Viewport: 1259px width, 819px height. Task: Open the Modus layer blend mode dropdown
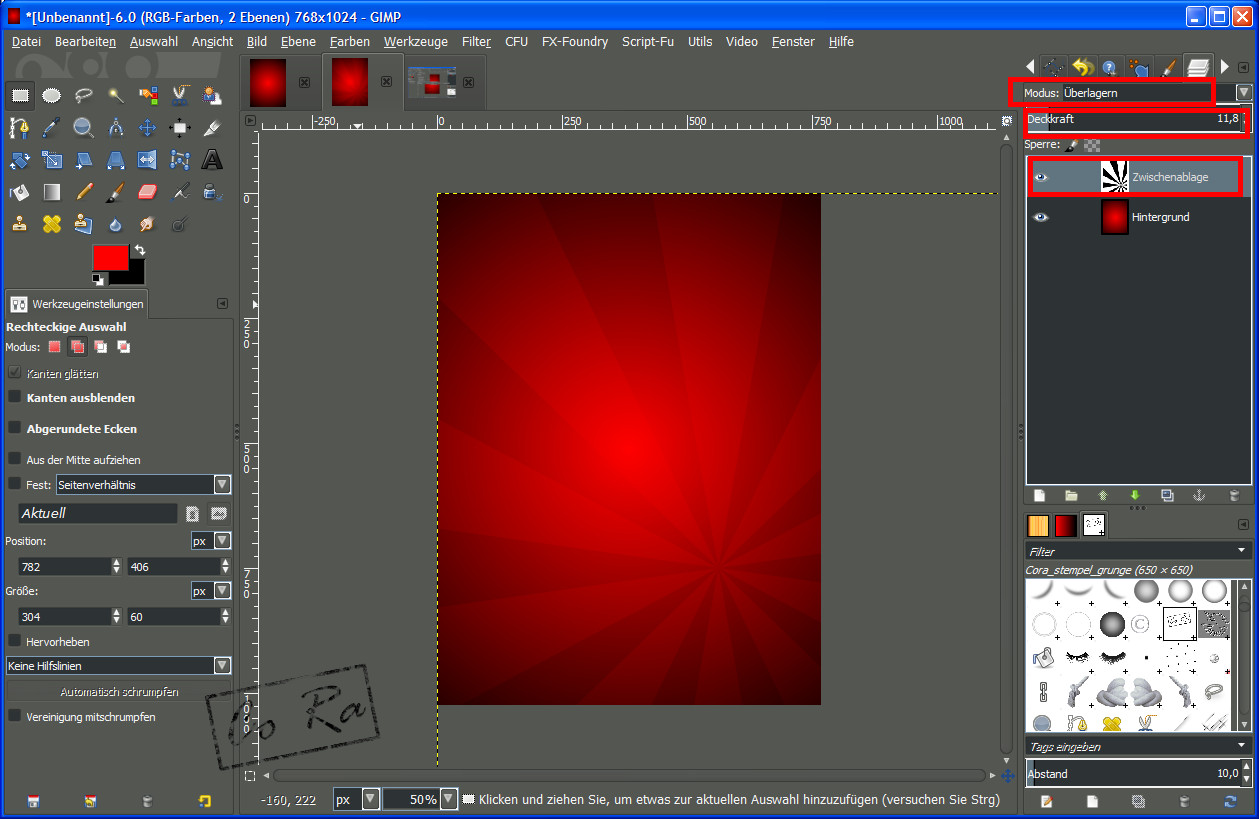1243,92
